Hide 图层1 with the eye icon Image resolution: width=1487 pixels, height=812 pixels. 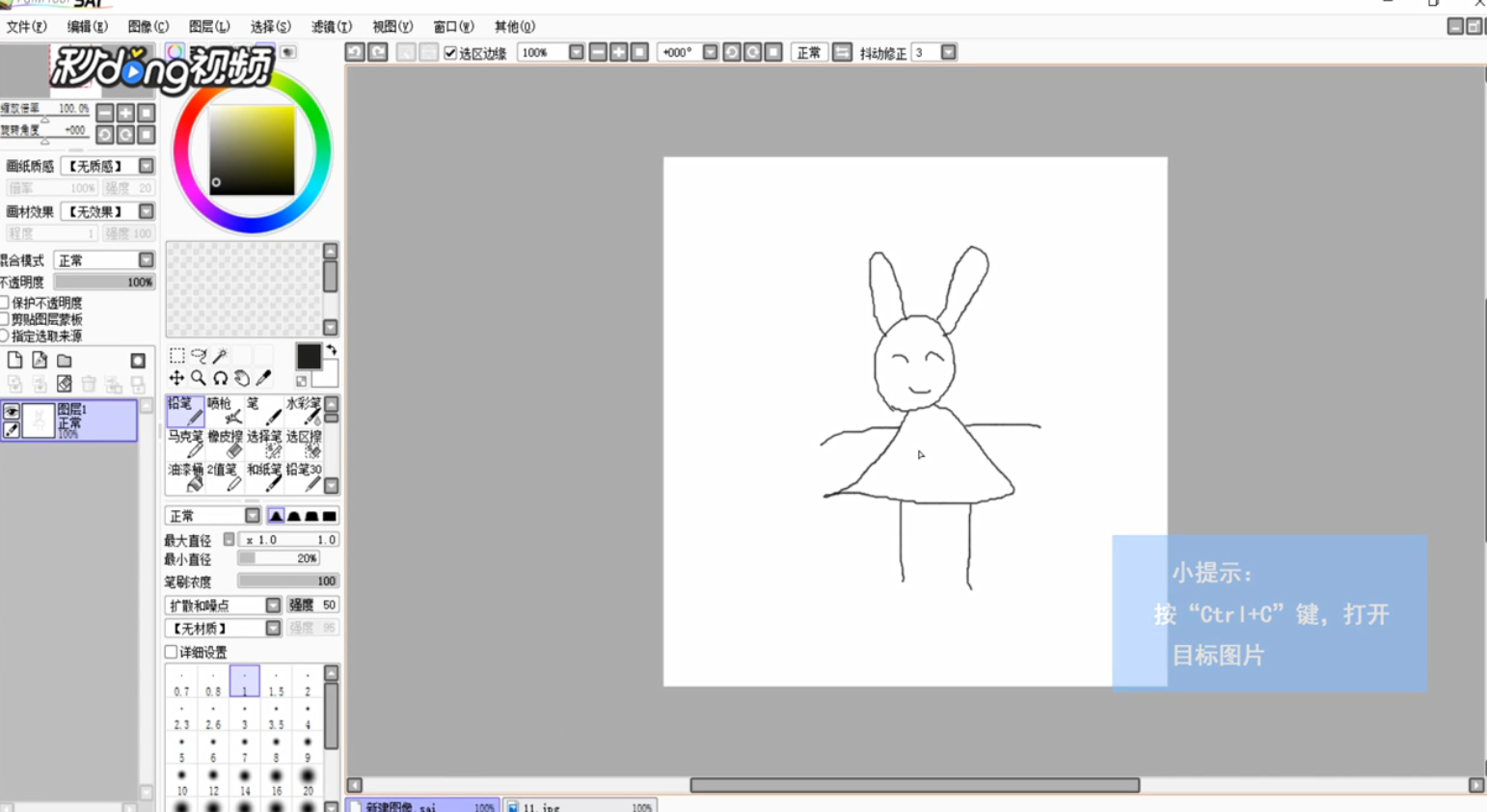[x=12, y=412]
